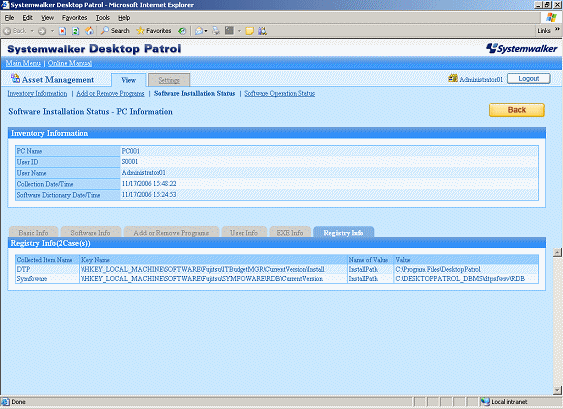
Task: Click the Main Menu link
Action: tap(23, 63)
